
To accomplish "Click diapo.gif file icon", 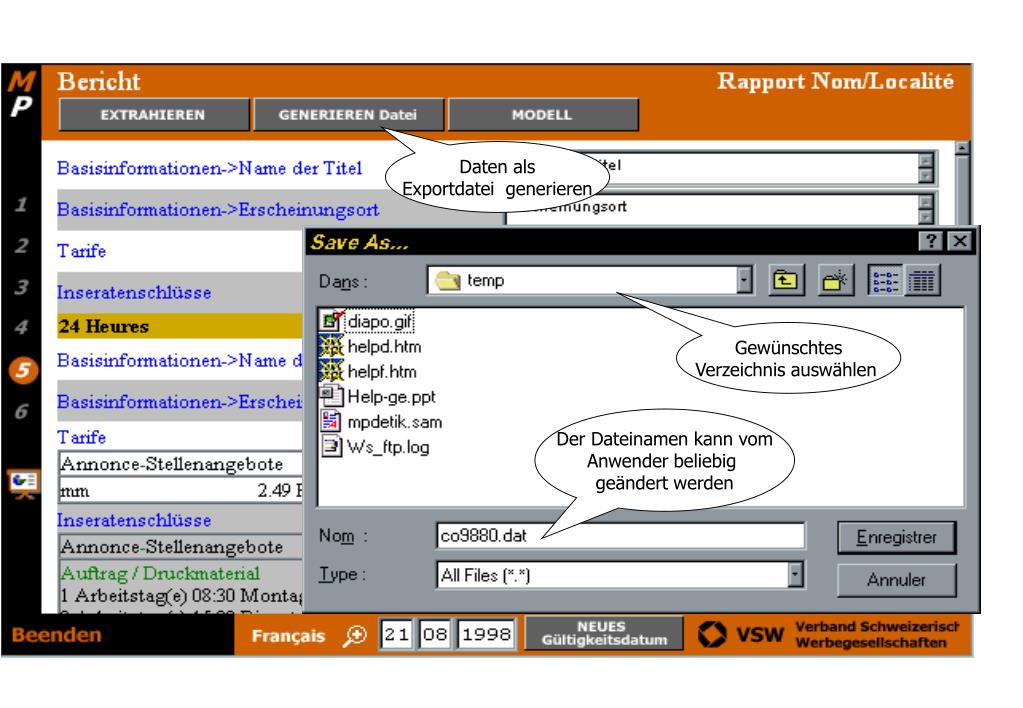I will pyautogui.click(x=331, y=321).
